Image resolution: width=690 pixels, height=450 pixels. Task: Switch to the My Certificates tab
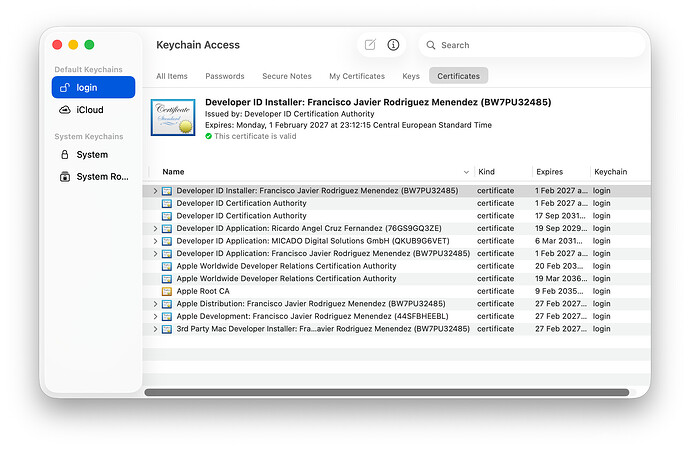click(357, 76)
